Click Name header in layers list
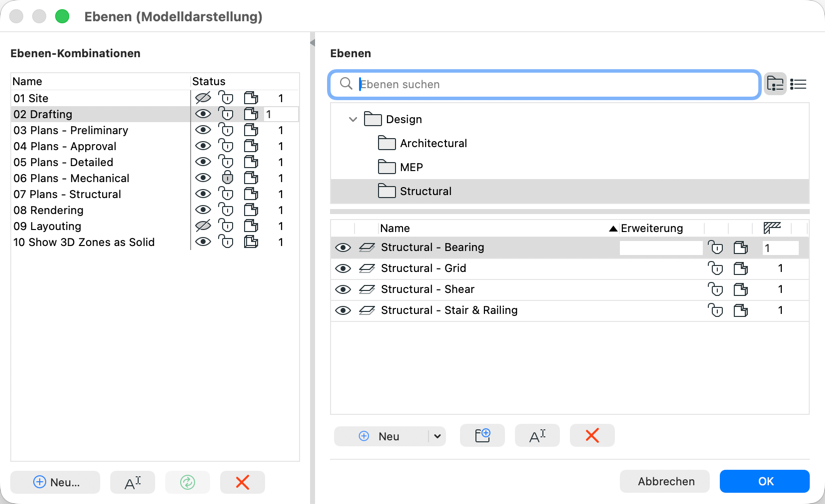The width and height of the screenshot is (825, 504). (x=395, y=228)
